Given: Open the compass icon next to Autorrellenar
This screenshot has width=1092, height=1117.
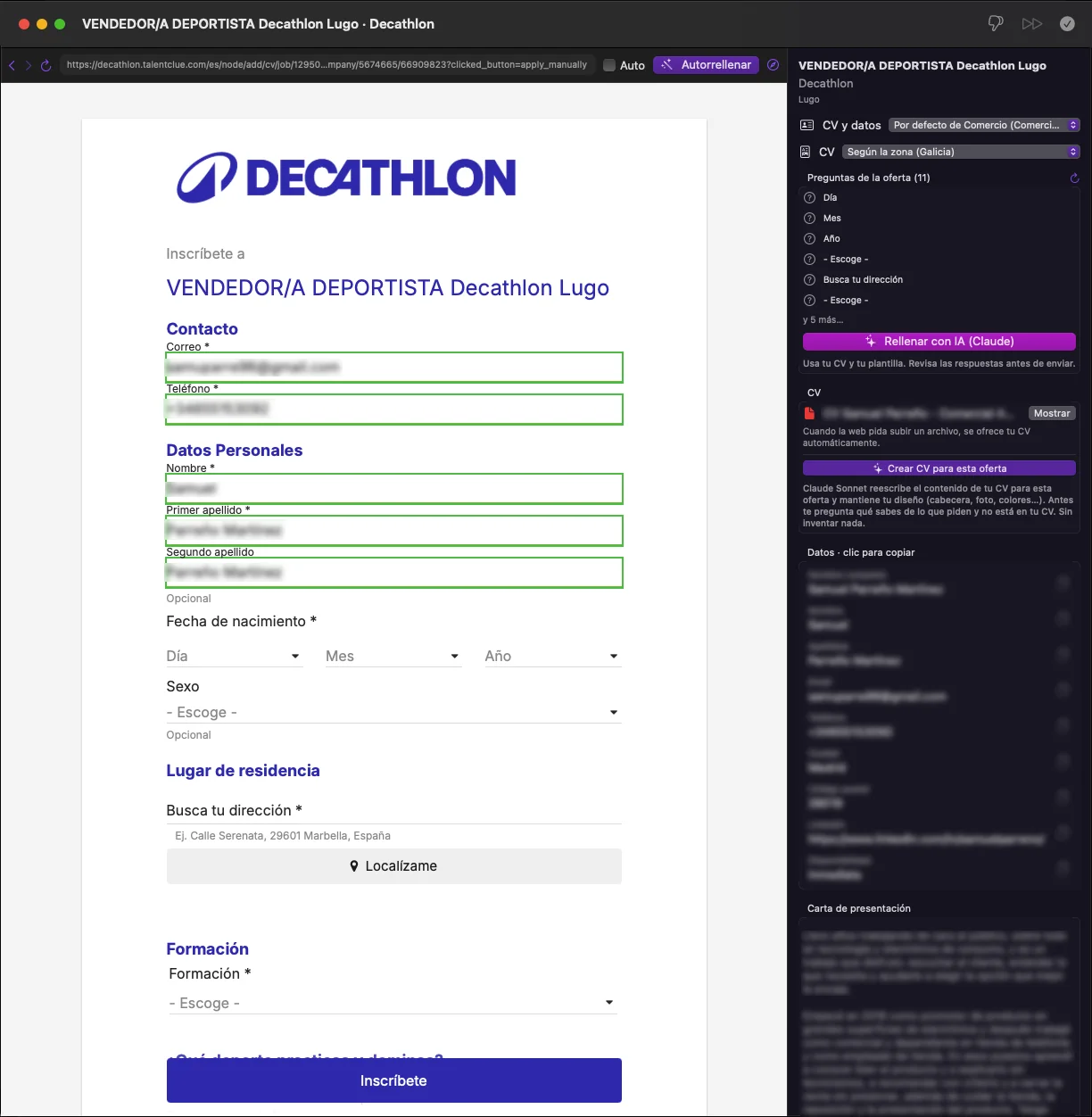Looking at the screenshot, I should coord(773,65).
